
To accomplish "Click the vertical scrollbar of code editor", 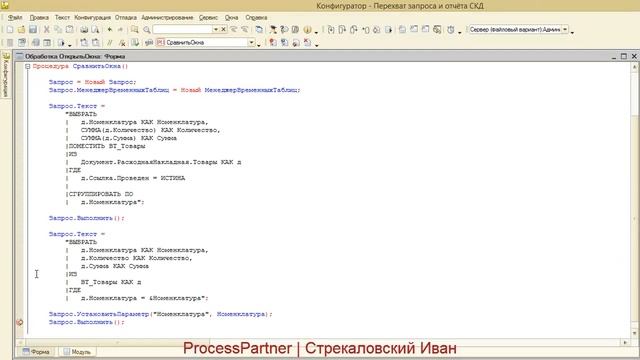I will [634, 200].
